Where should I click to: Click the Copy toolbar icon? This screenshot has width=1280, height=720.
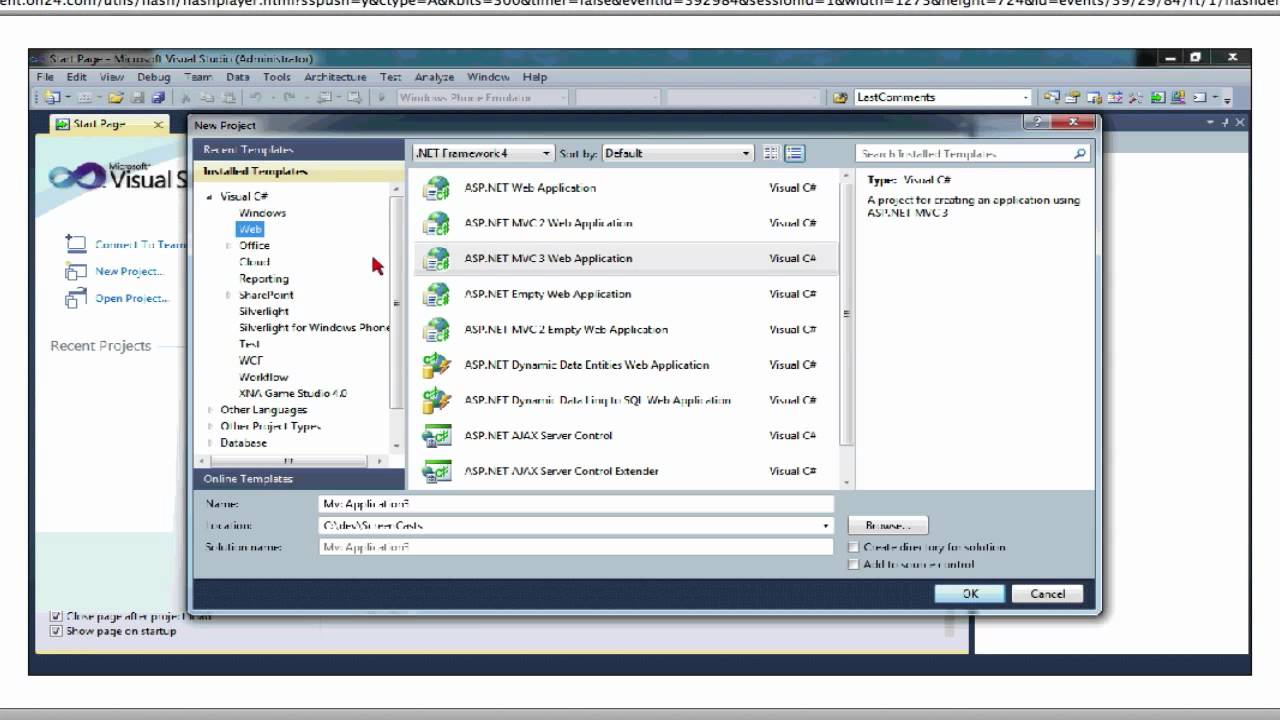[x=207, y=97]
